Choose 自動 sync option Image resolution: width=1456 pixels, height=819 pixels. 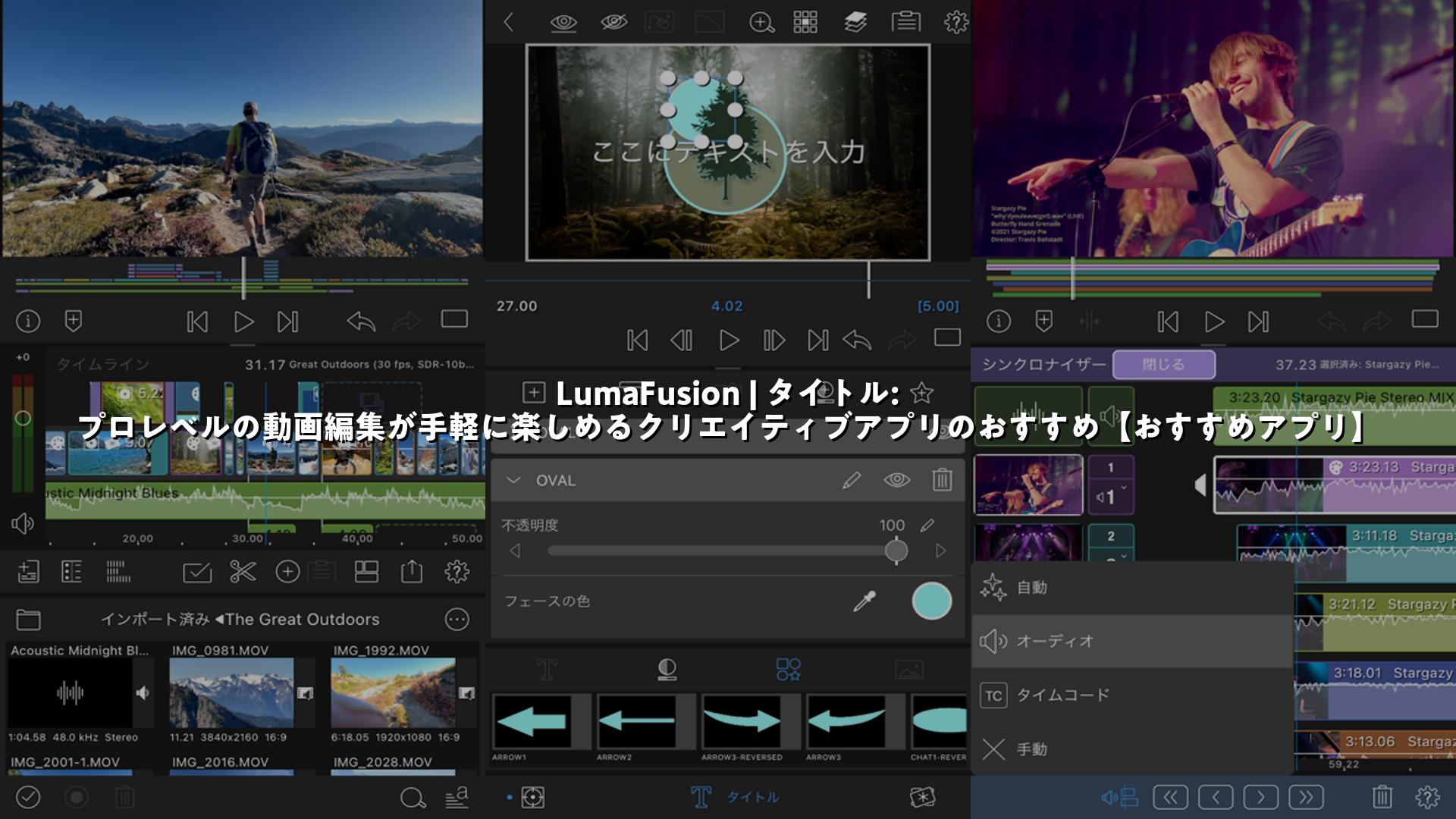(x=1132, y=588)
